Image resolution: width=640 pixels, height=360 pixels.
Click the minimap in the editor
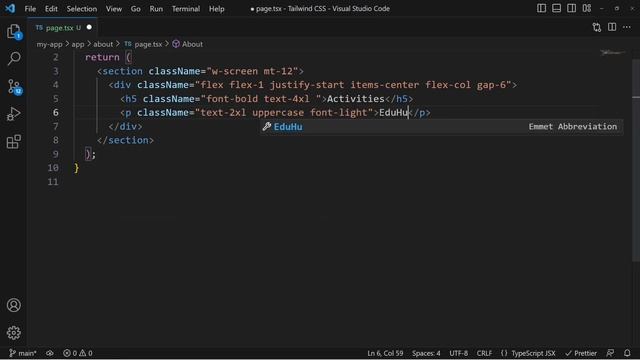[x=612, y=53]
